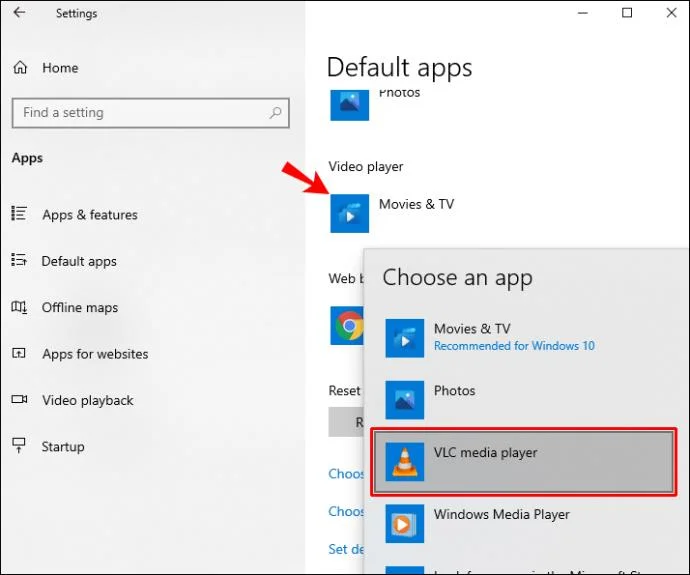This screenshot has height=575, width=690.
Task: Click Photos icon in Choose an app list
Action: [405, 399]
